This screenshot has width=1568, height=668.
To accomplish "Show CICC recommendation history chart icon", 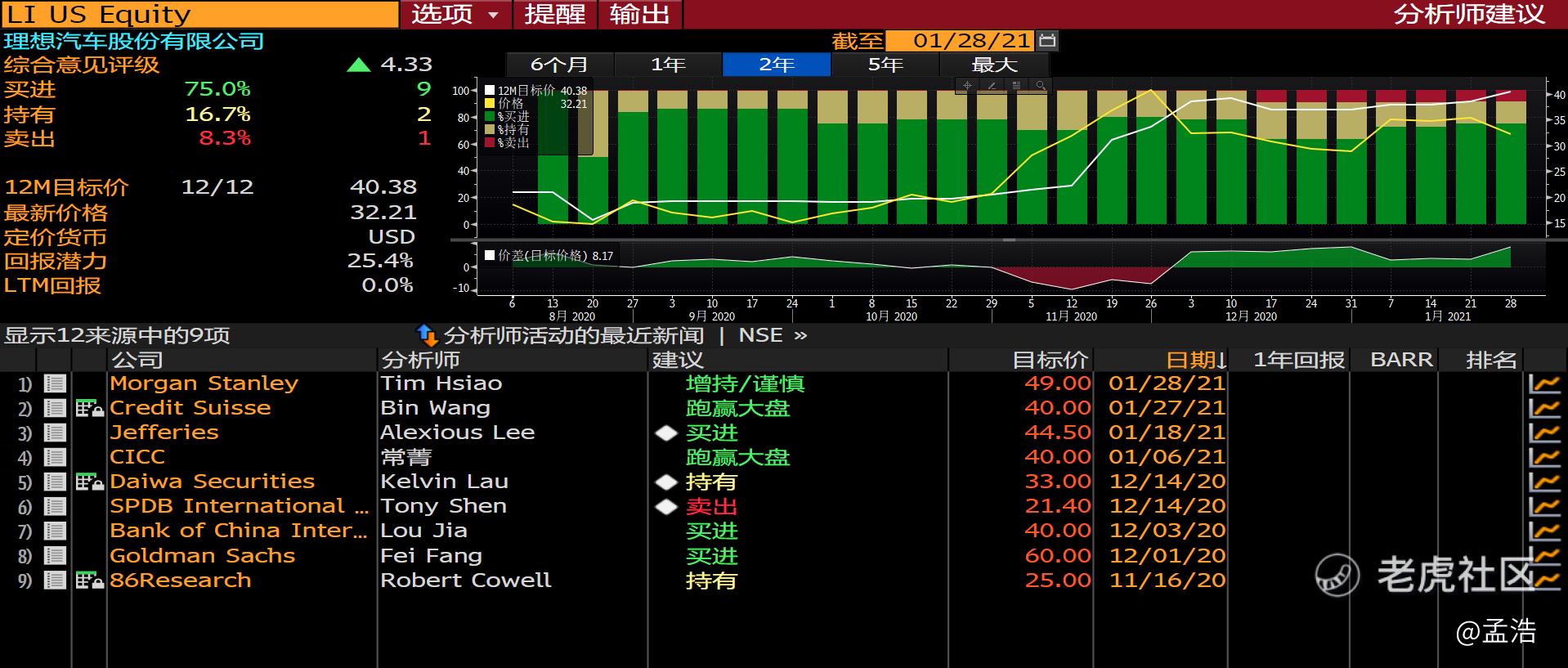I will (1545, 457).
